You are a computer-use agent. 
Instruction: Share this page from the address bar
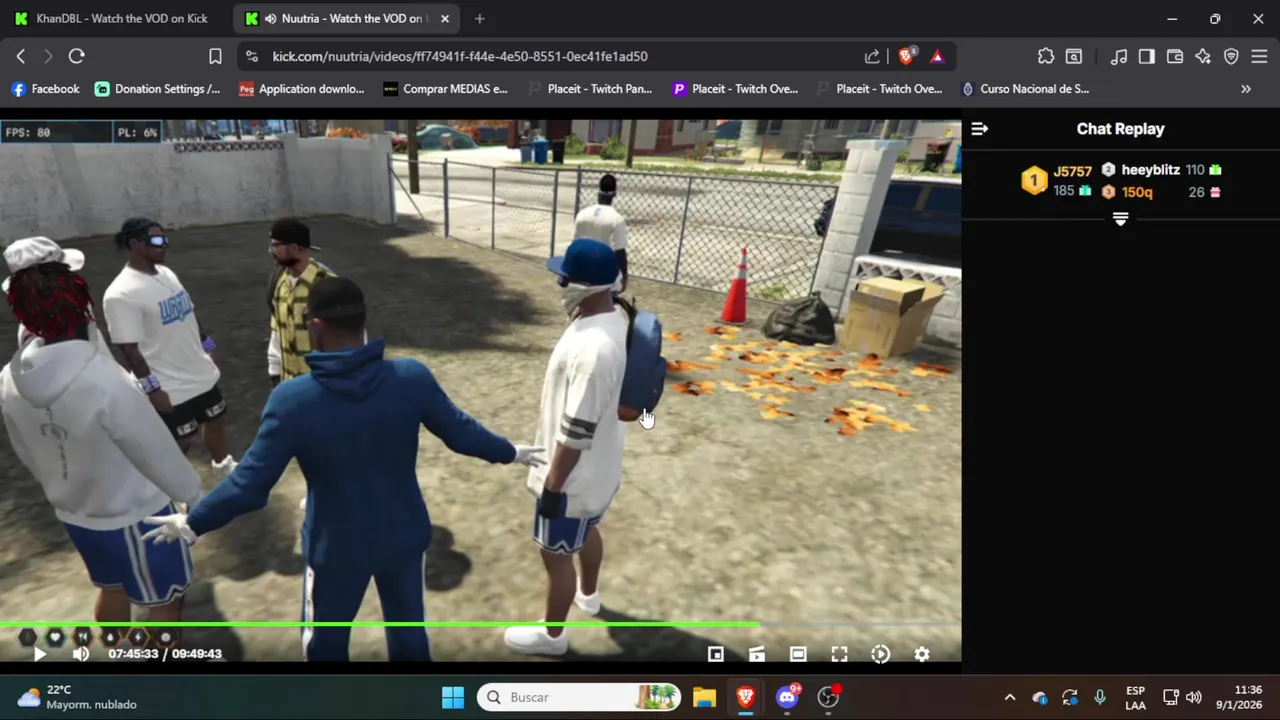[872, 57]
